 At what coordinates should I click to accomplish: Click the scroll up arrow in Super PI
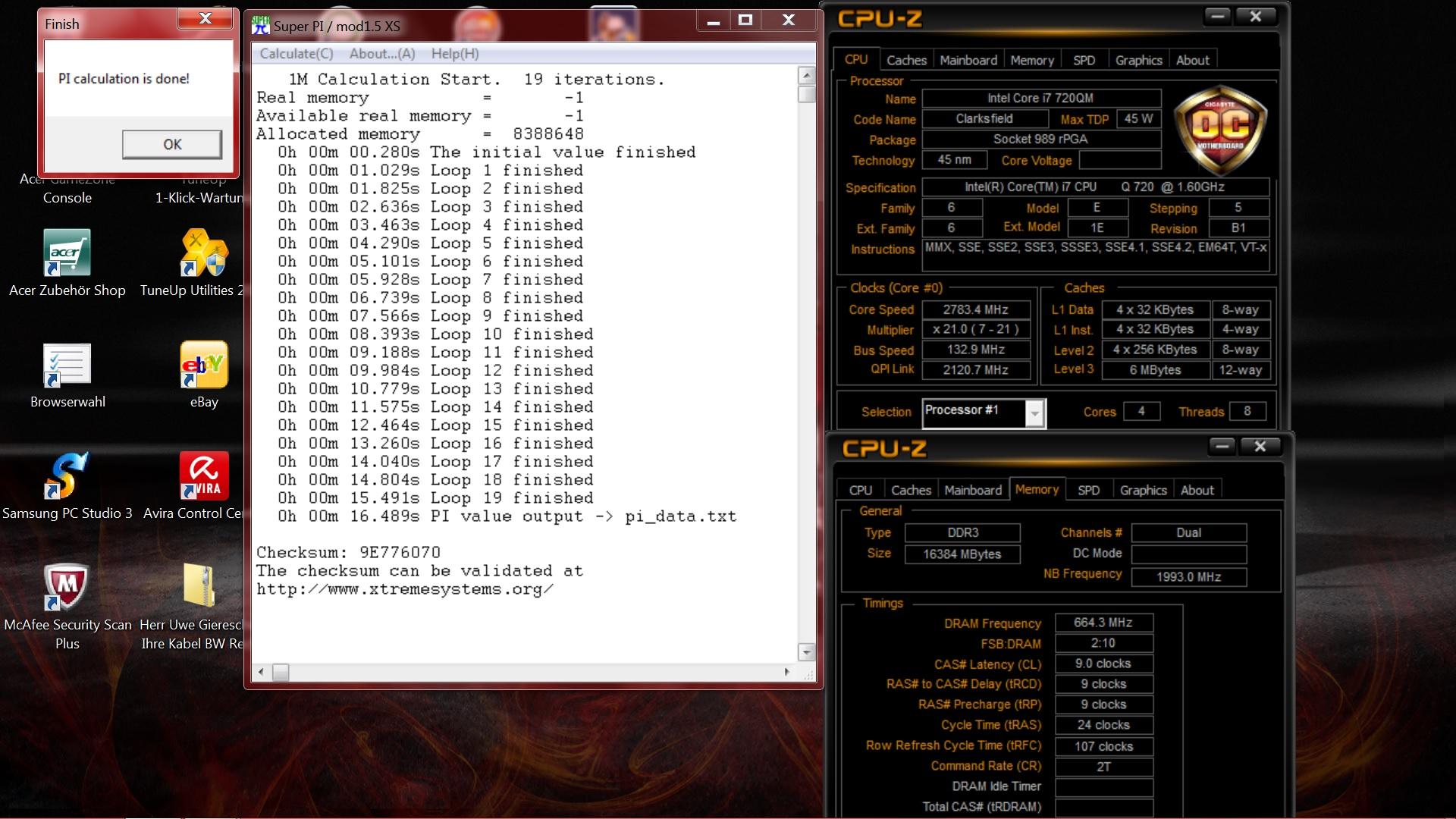[807, 75]
